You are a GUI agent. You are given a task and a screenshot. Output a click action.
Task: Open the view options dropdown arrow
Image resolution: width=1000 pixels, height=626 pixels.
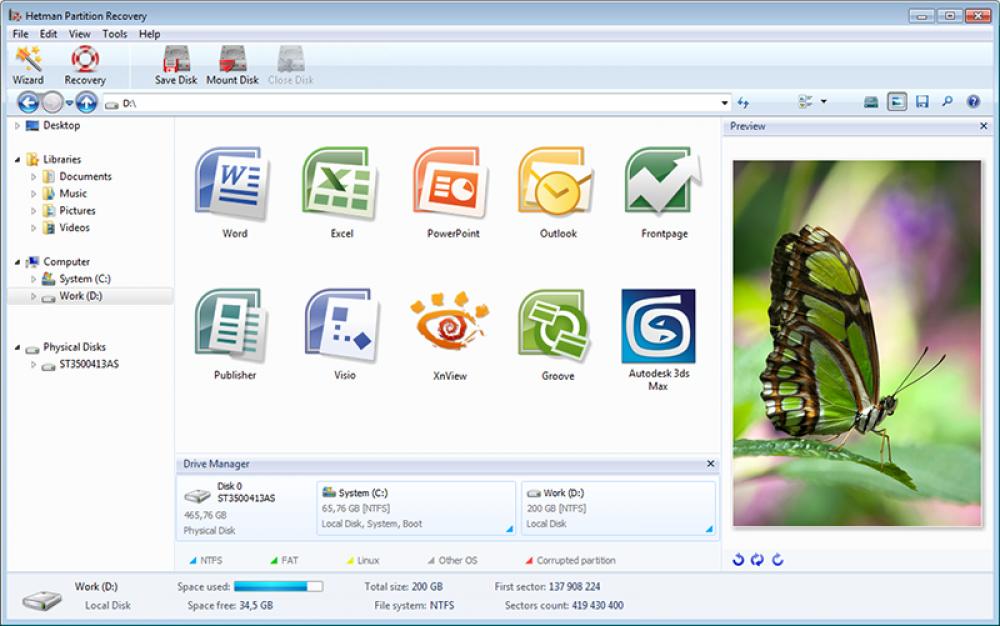(823, 101)
